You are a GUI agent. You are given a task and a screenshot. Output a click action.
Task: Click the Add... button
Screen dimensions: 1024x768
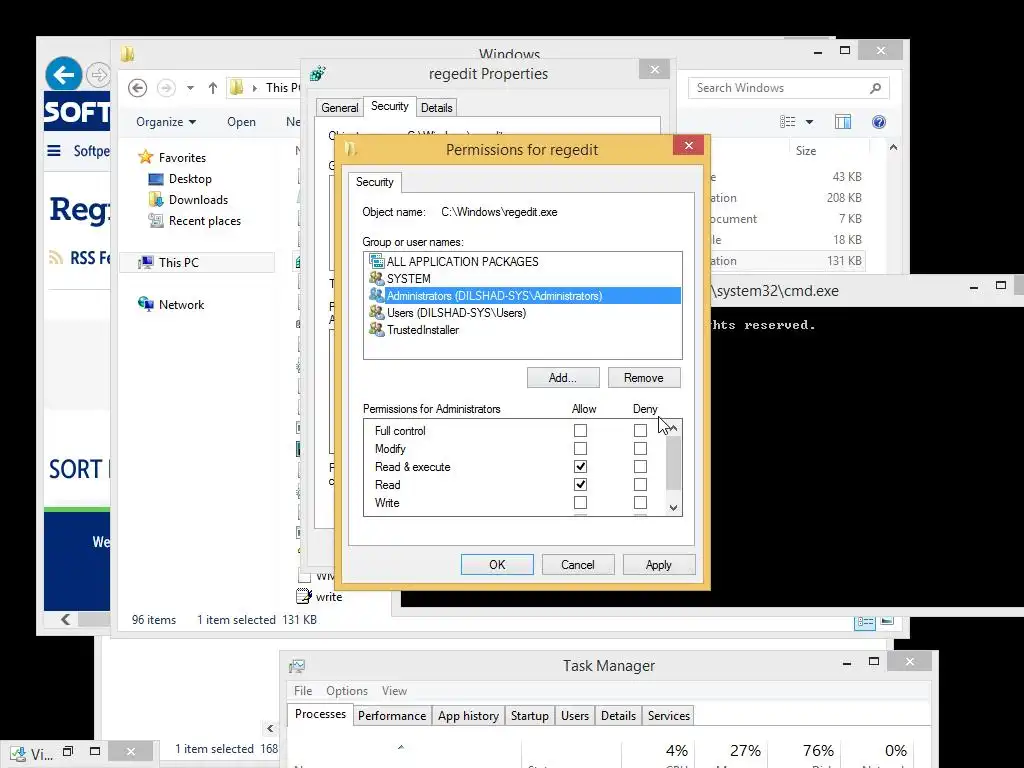tap(563, 377)
